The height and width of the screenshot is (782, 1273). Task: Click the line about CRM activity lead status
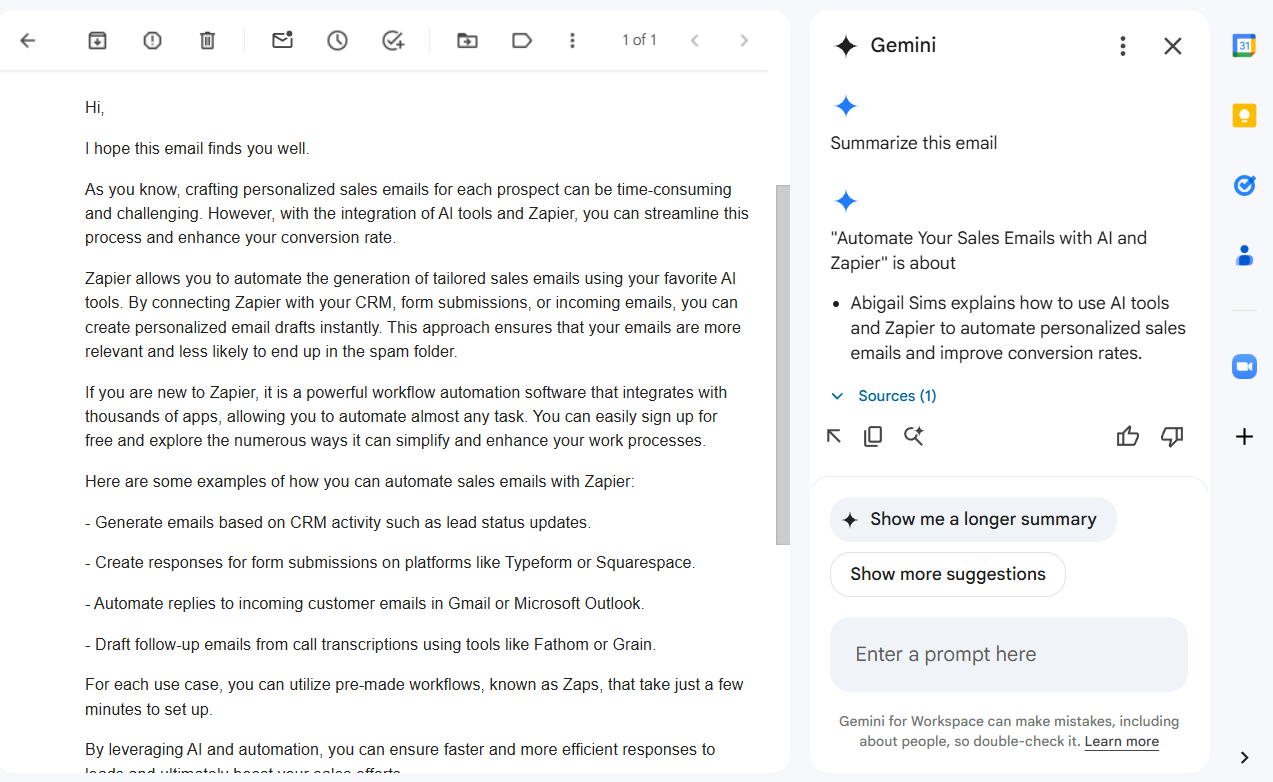(x=338, y=522)
